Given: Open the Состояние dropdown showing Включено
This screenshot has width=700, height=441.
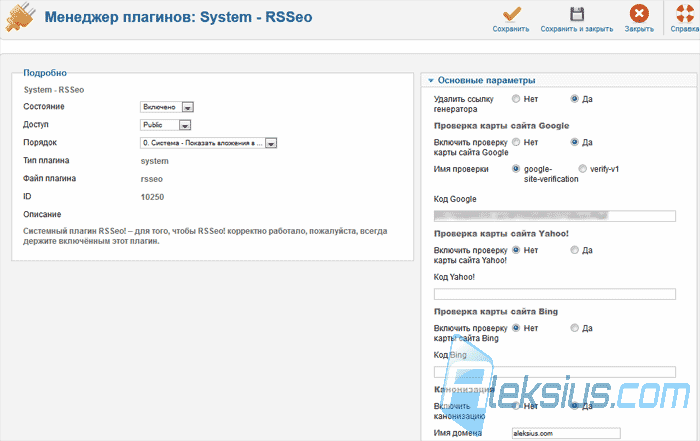Looking at the screenshot, I should 167,107.
